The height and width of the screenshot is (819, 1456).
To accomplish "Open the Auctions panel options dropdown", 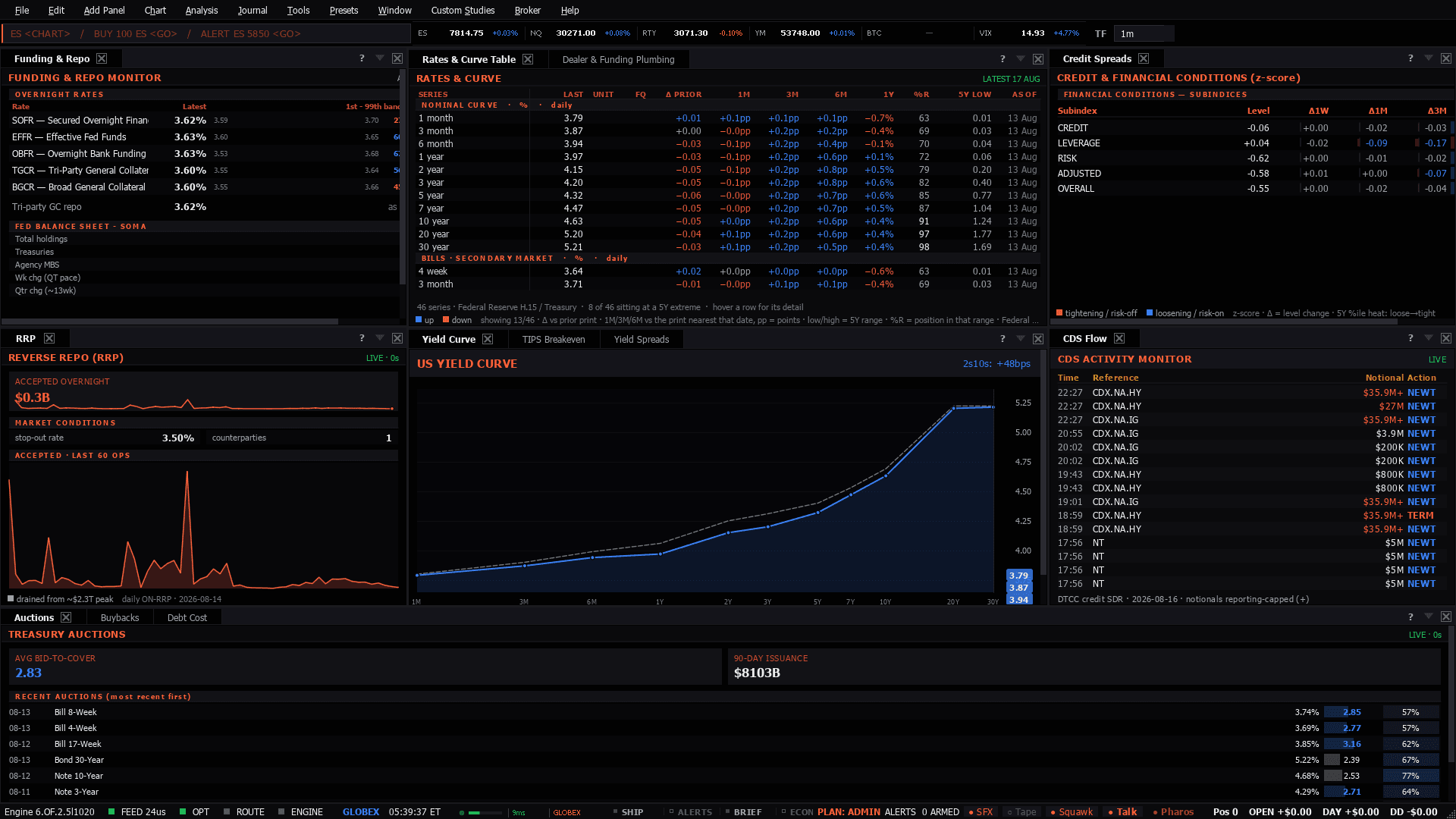I will pos(1429,617).
